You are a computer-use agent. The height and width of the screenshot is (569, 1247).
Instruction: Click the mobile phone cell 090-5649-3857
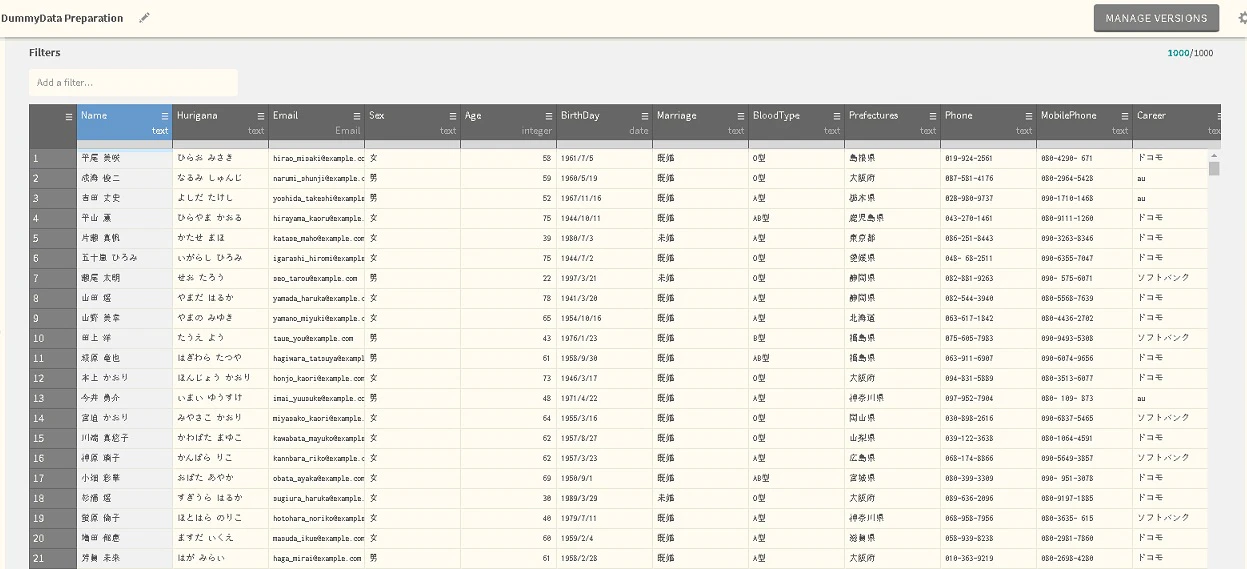[x=1085, y=458]
